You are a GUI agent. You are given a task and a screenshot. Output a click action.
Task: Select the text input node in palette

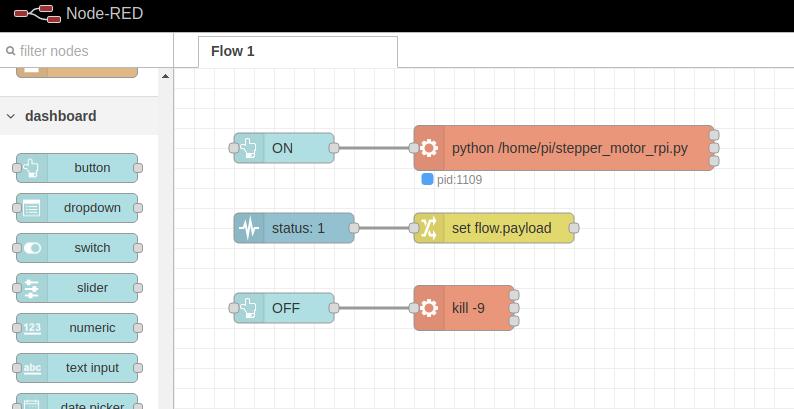click(77, 367)
